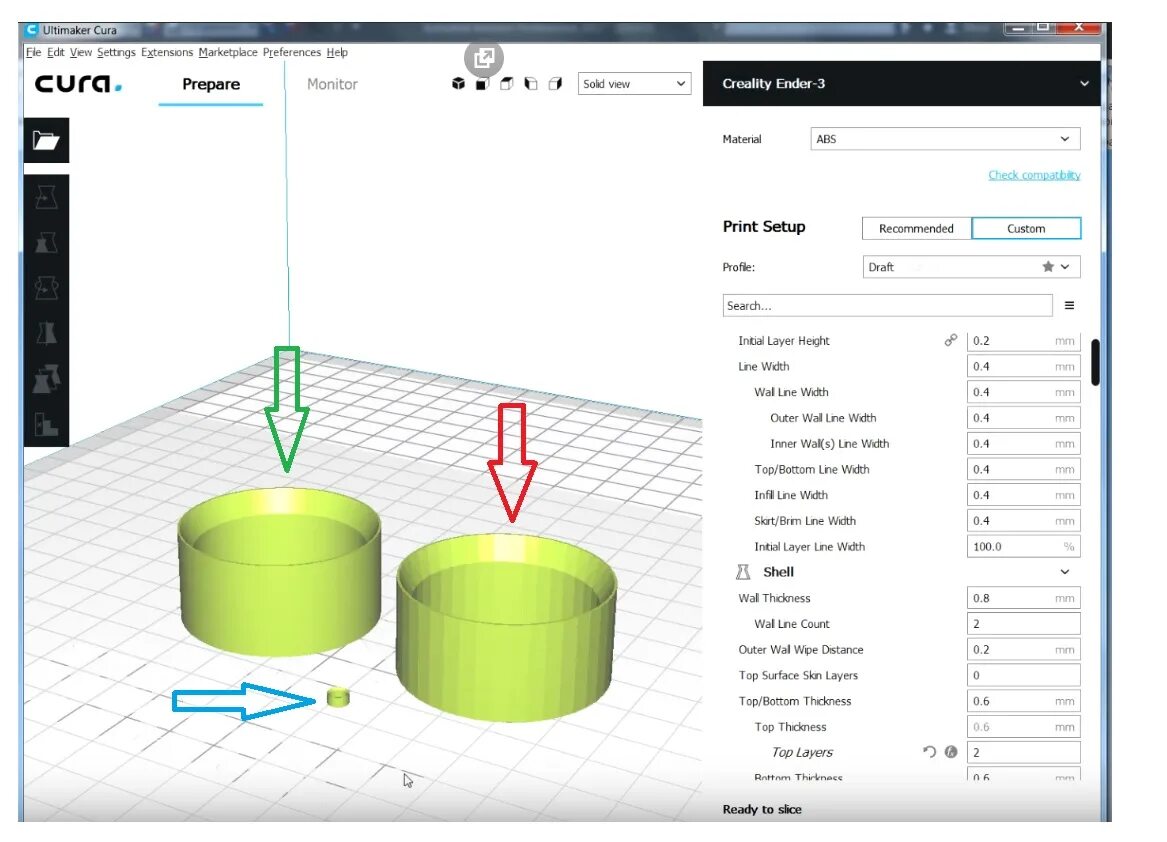This screenshot has height=842, width=1167.
Task: Switch to the Monitor tab
Action: (x=331, y=84)
